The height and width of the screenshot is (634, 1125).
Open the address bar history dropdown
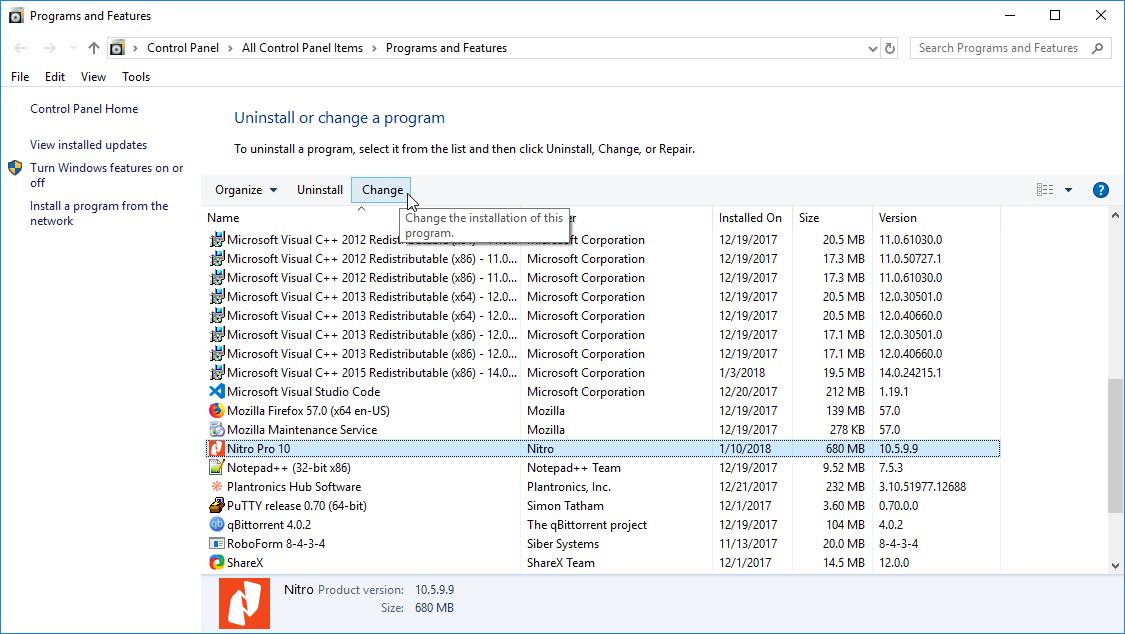[x=872, y=49]
